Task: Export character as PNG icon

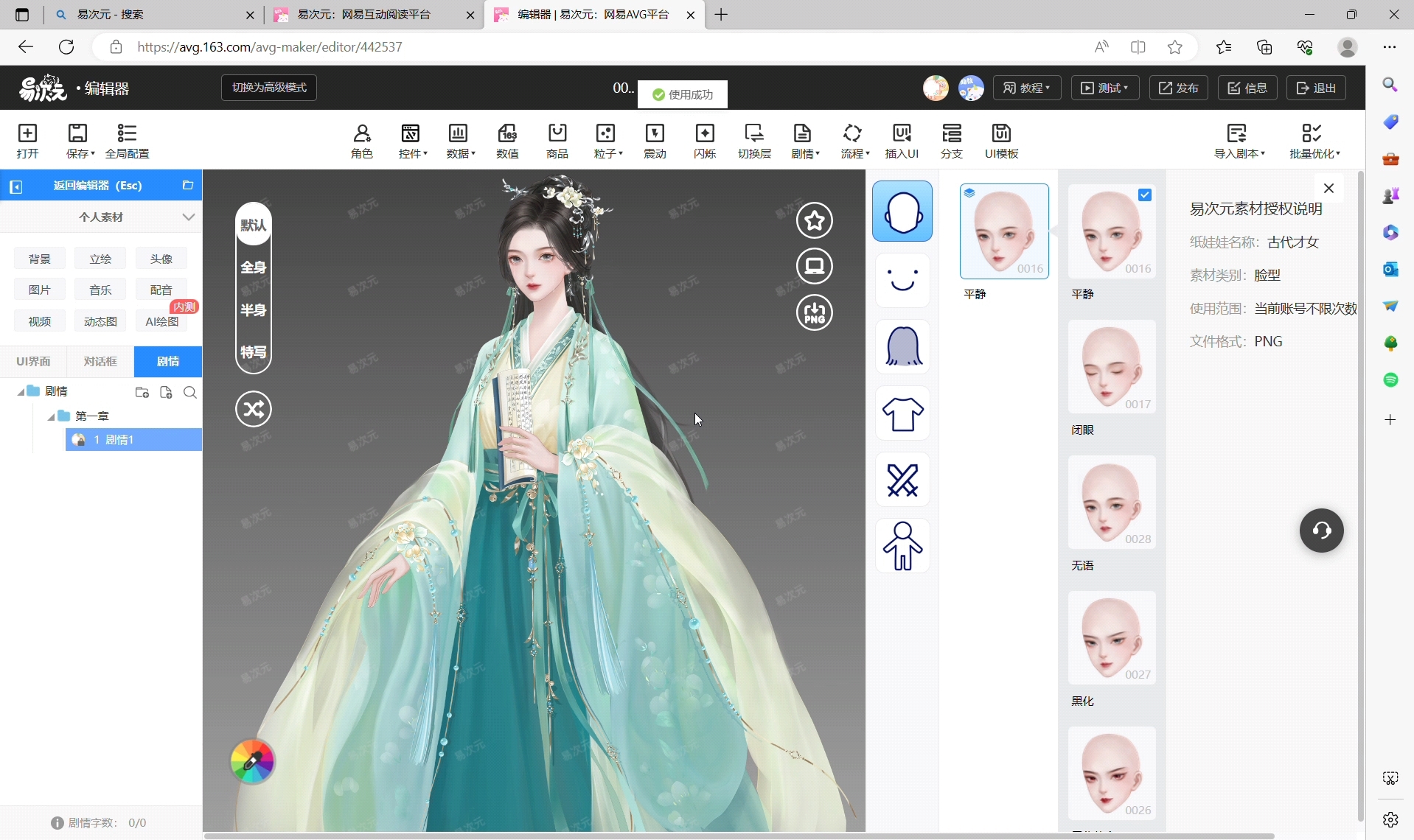Action: point(815,312)
